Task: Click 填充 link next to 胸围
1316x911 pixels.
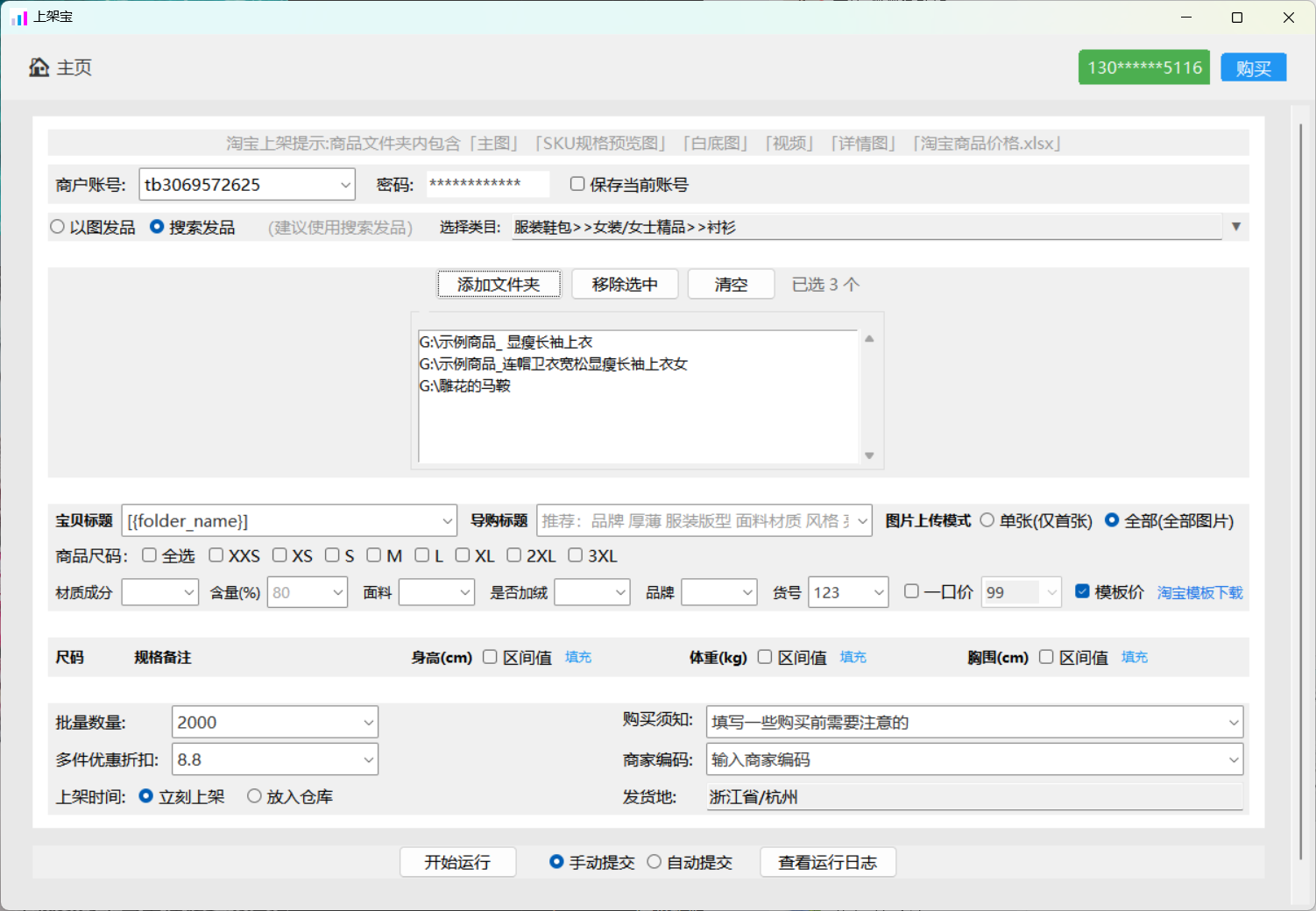Action: point(1135,657)
